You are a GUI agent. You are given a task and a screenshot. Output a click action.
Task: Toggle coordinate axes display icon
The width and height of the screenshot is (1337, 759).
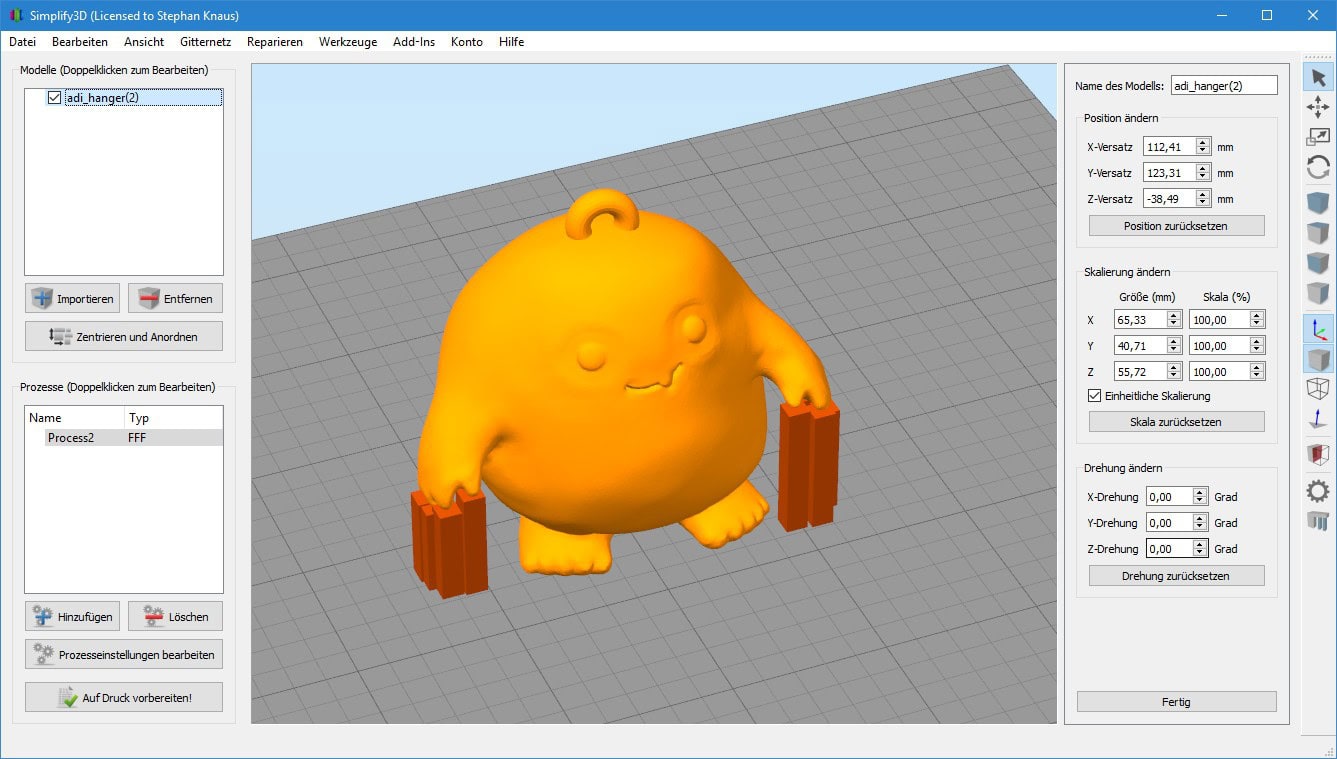coord(1318,330)
